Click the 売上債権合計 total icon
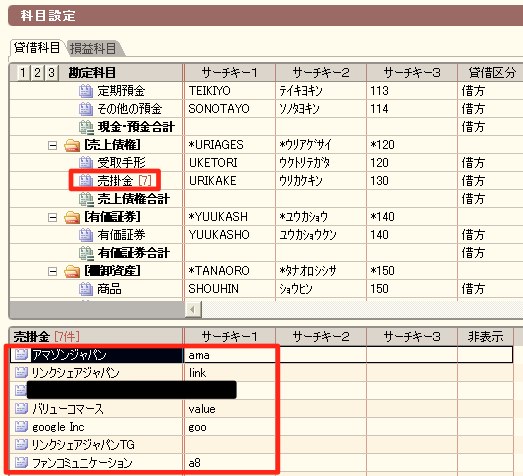The height and width of the screenshot is (476, 523). click(x=86, y=199)
